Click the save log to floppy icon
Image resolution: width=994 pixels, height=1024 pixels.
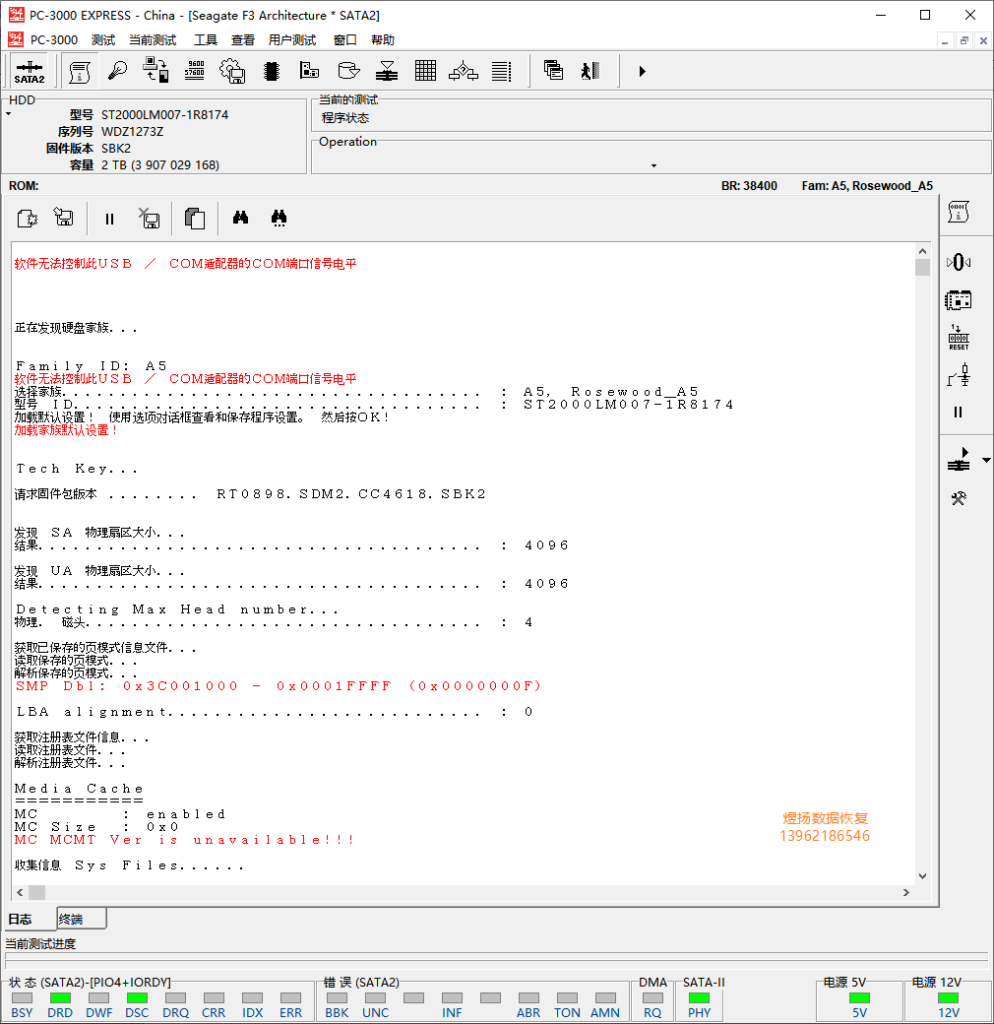pyautogui.click(x=63, y=217)
